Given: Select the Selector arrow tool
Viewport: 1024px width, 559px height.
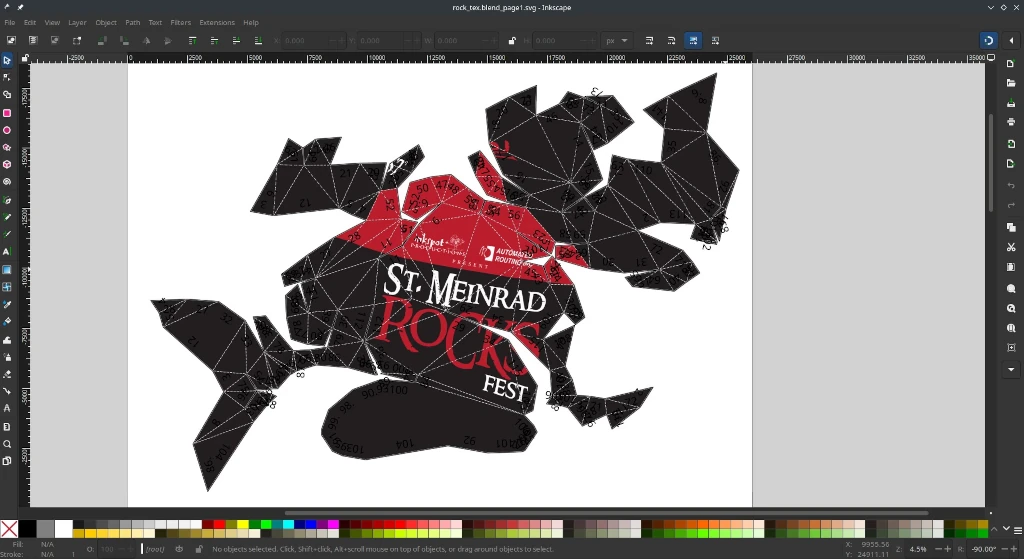Looking at the screenshot, I should pos(7,60).
